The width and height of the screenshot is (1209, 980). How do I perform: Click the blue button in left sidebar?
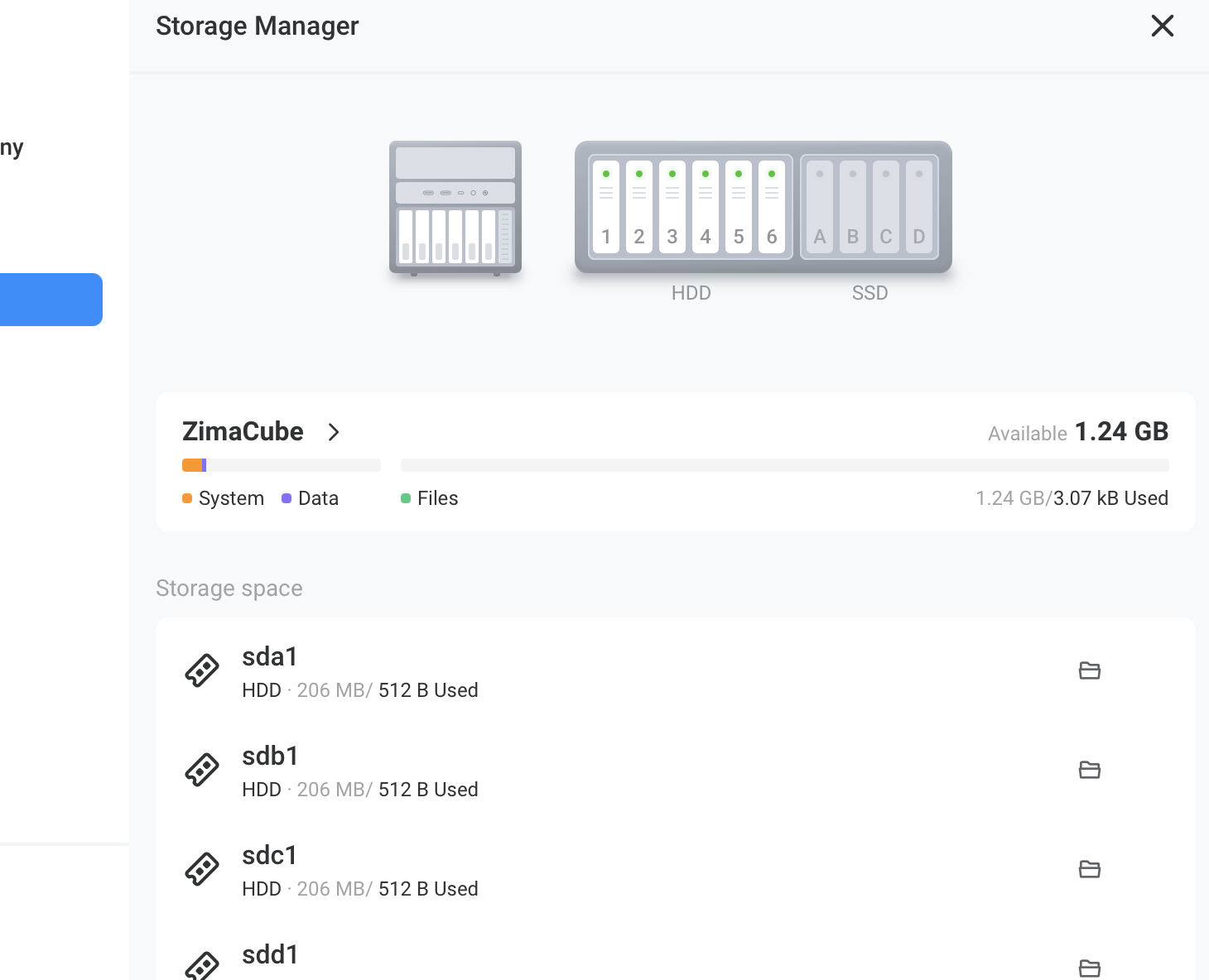point(51,300)
